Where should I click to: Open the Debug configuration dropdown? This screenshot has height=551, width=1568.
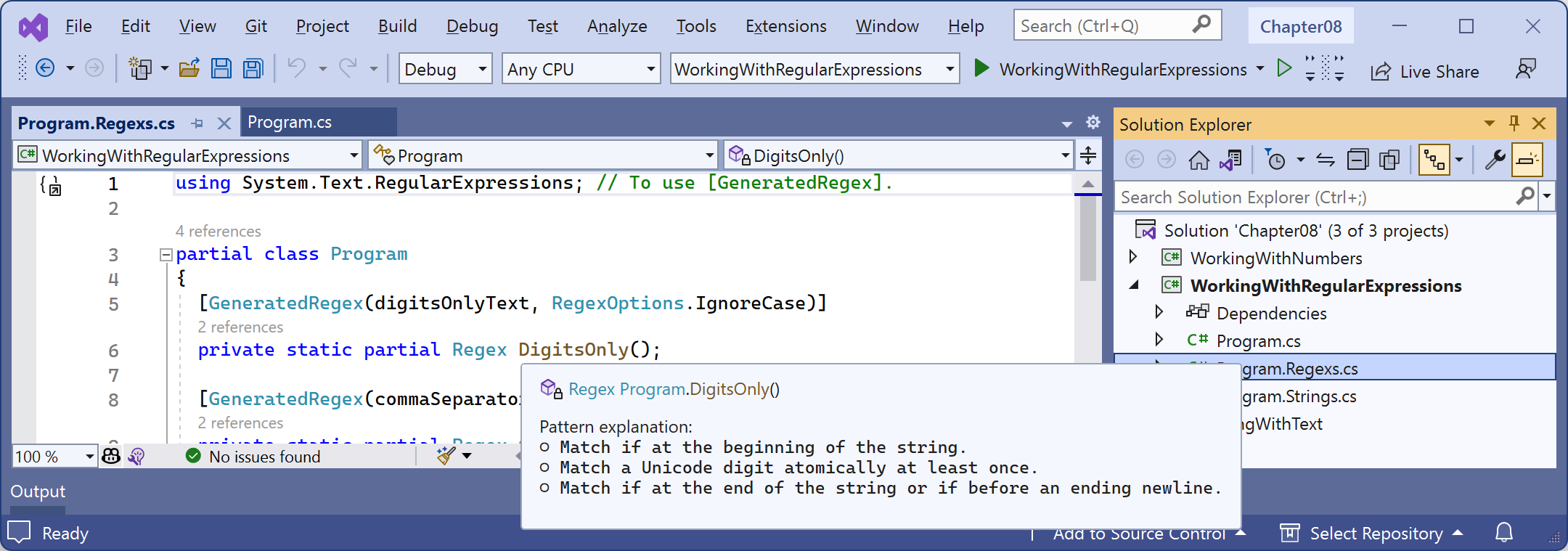coord(445,69)
